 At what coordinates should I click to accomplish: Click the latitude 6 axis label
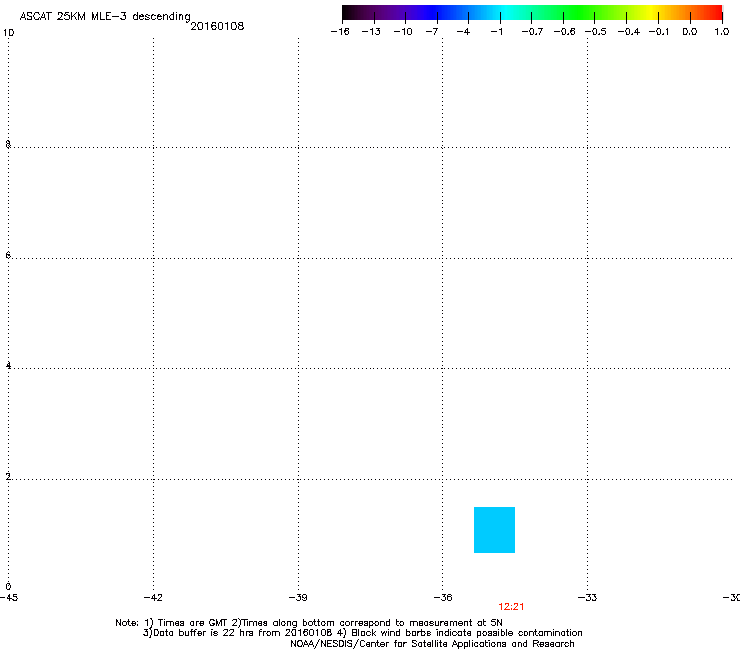tap(8, 255)
